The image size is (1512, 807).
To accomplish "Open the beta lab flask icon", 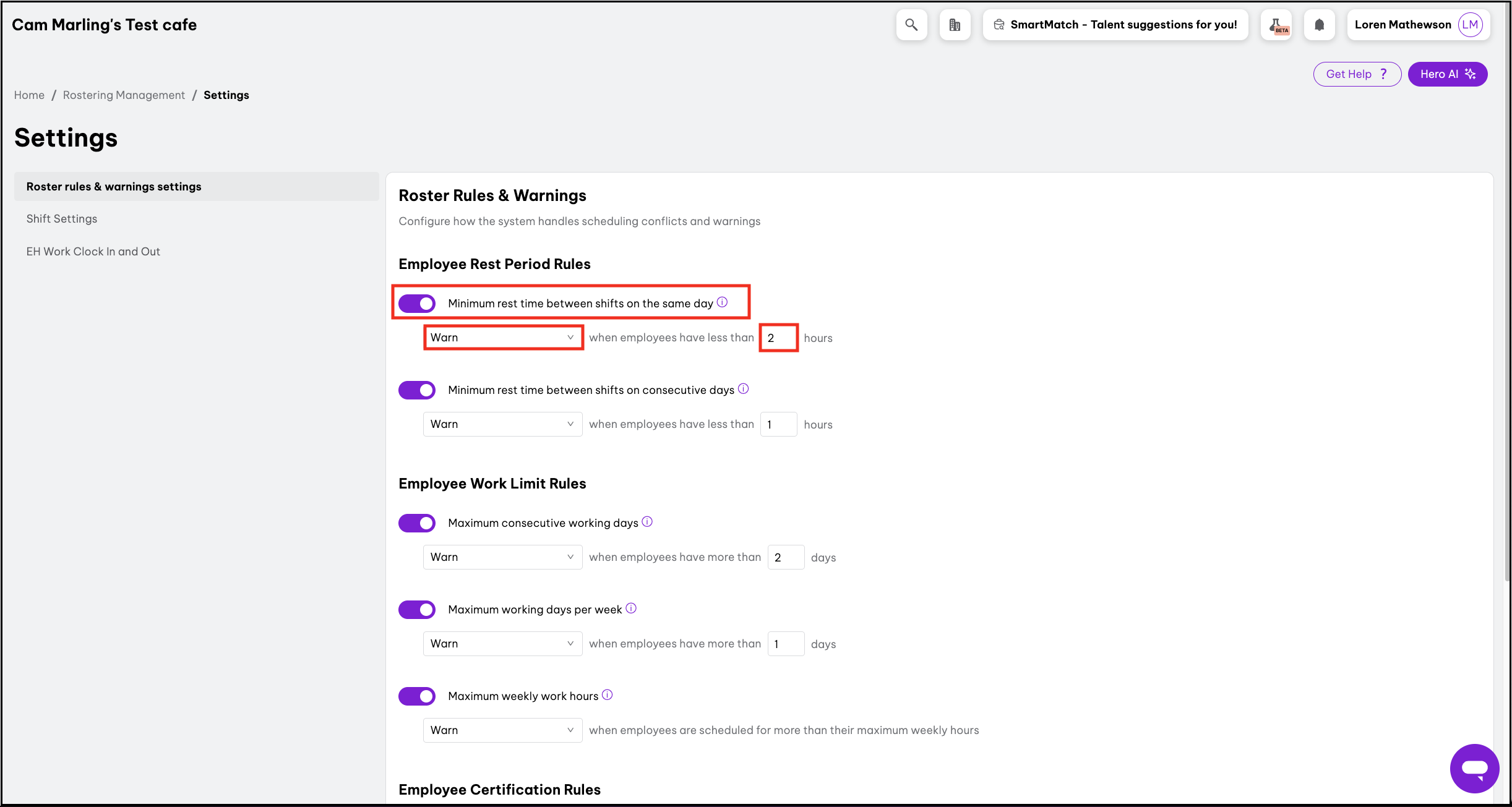I will point(1276,25).
